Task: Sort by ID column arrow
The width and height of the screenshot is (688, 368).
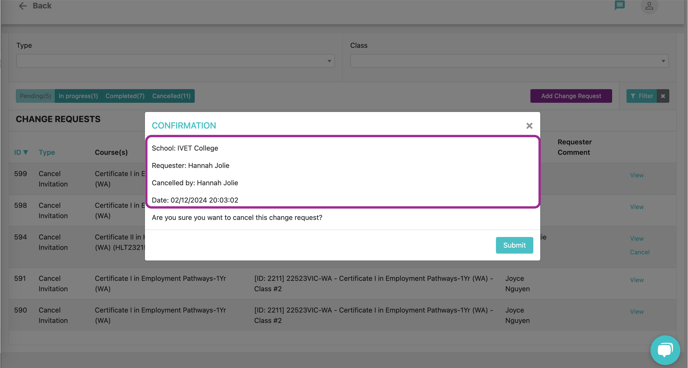Action: pos(25,152)
